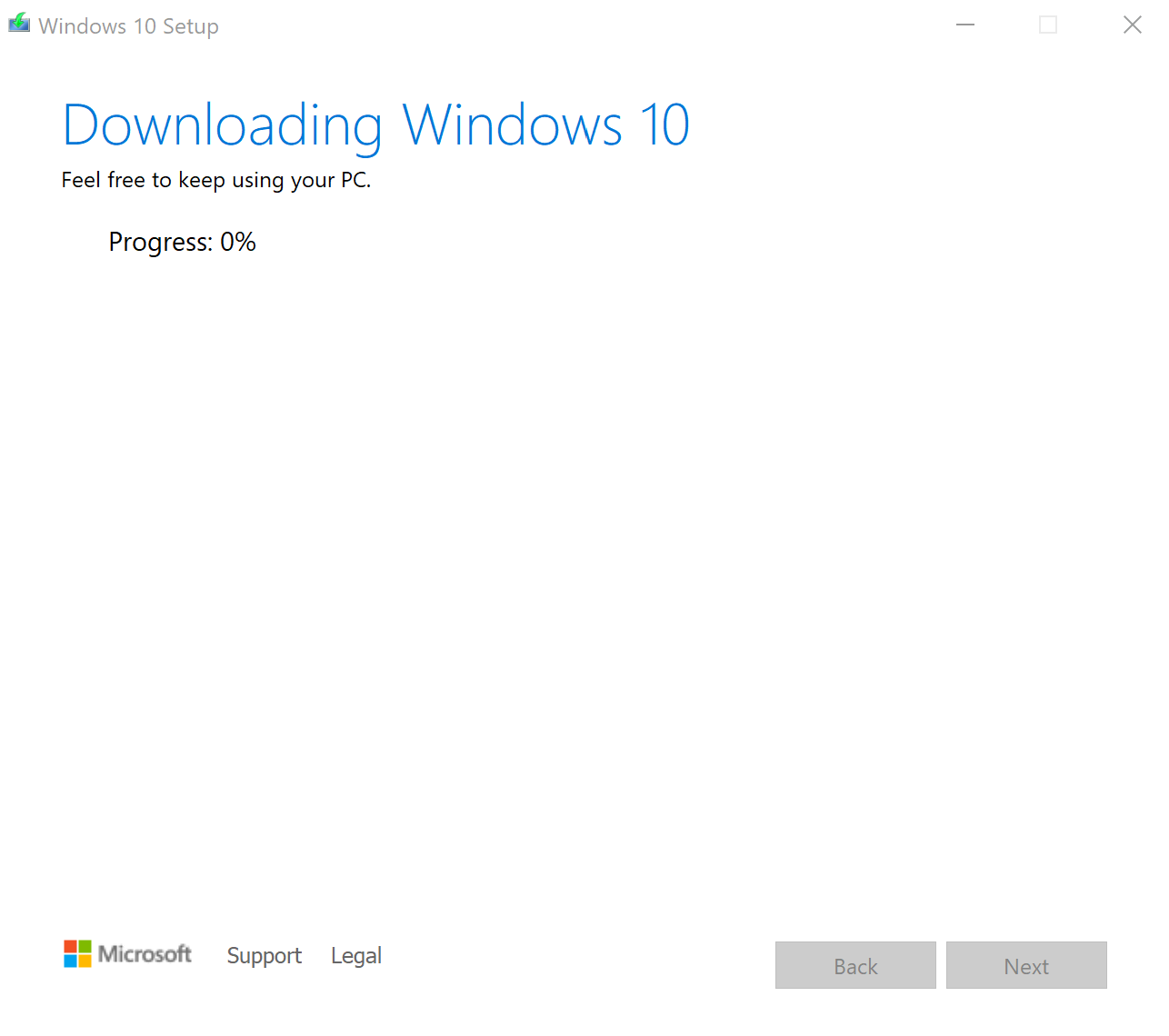This screenshot has width=1169, height=1036.
Task: Click the 'Progress: 0%' text
Action: click(183, 242)
